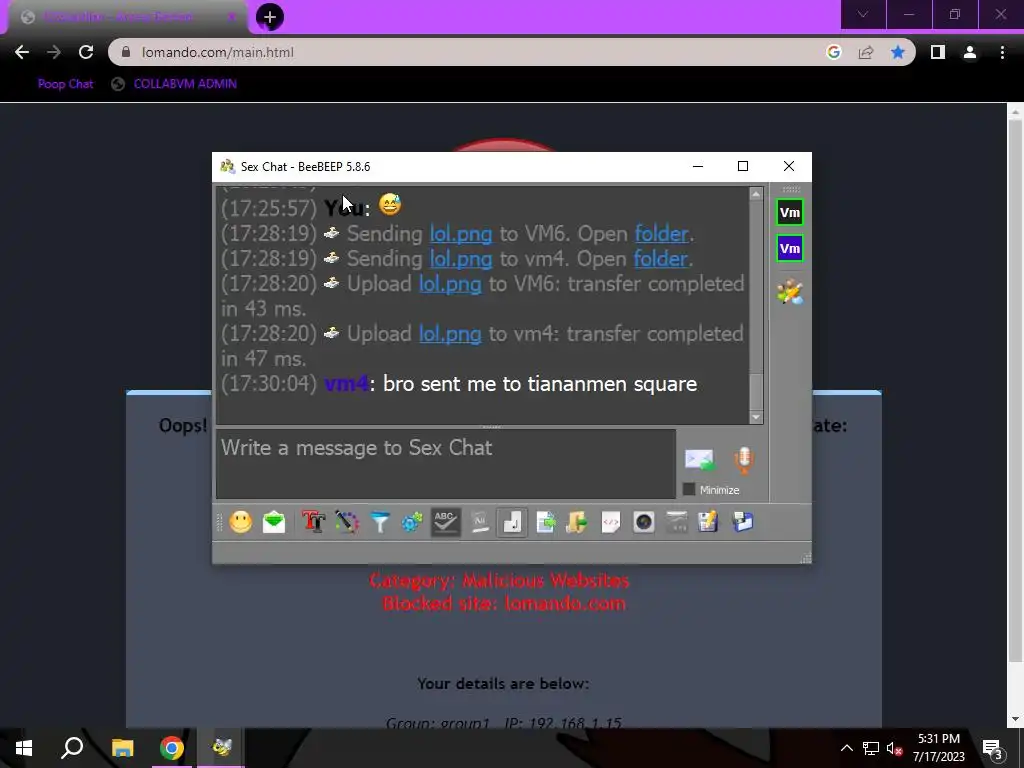Click the message input field

446,464
